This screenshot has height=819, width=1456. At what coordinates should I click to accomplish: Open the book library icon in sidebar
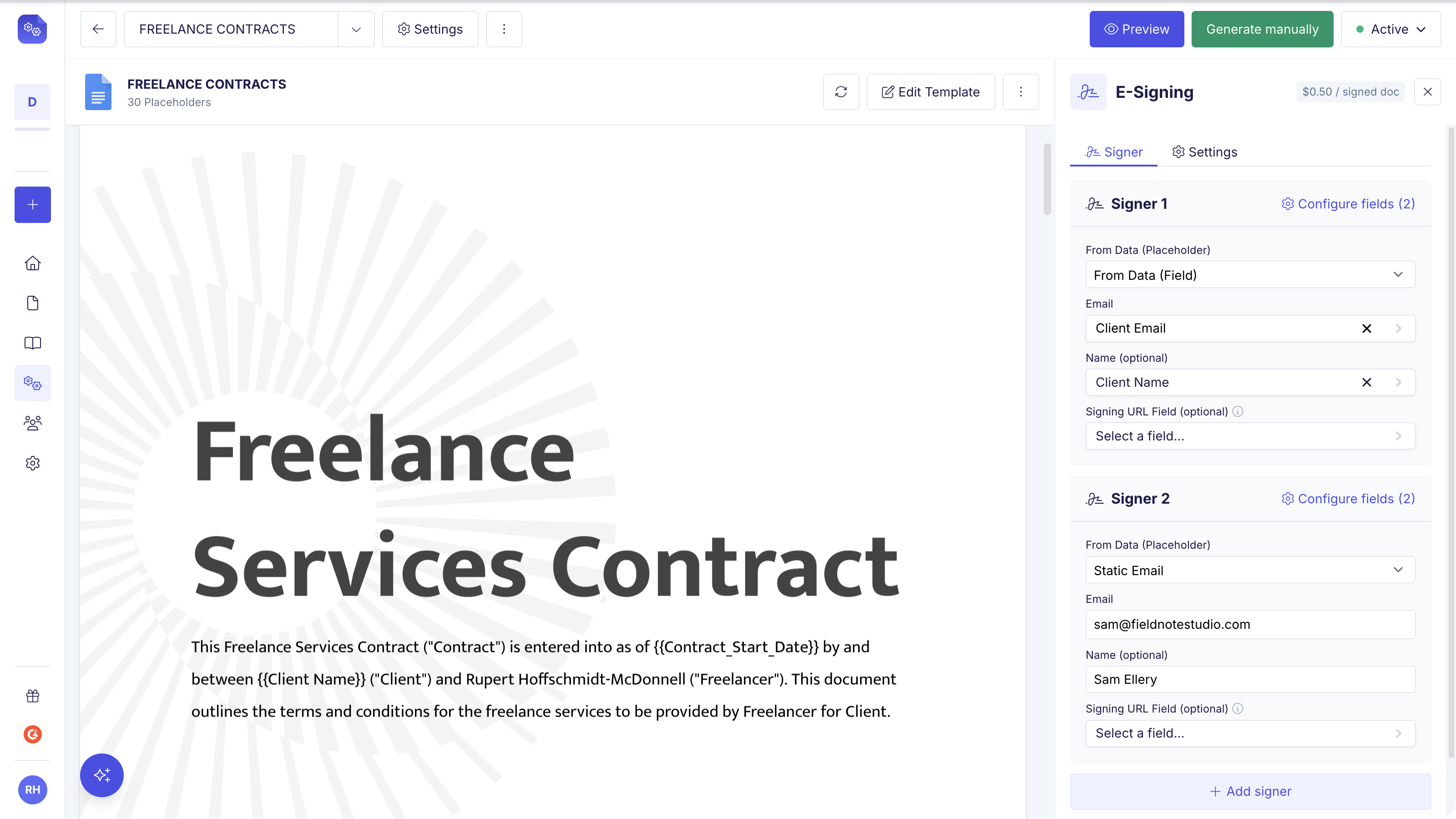tap(32, 343)
